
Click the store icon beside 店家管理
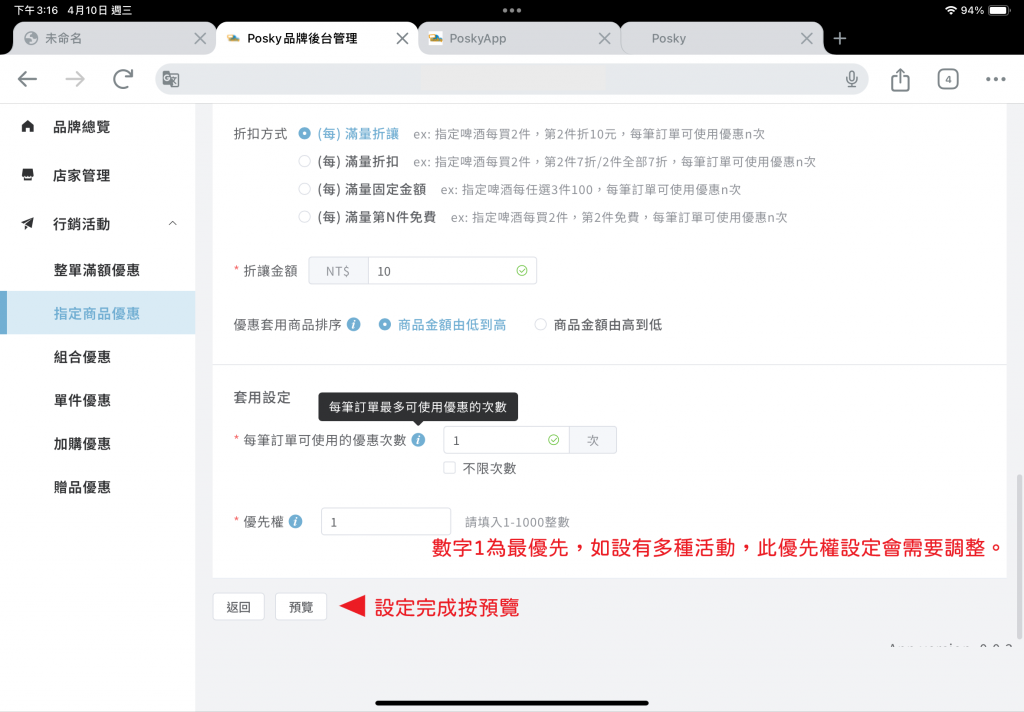click(x=27, y=175)
